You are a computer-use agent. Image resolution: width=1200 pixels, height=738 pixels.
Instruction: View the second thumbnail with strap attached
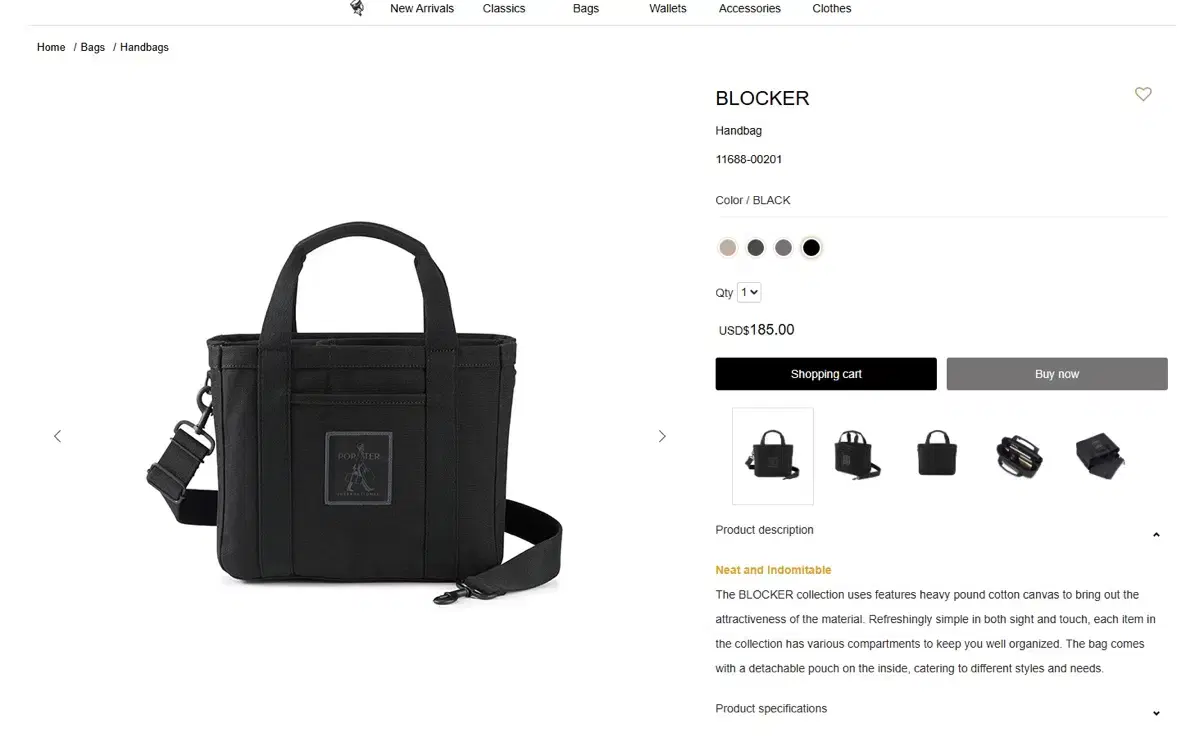855,456
